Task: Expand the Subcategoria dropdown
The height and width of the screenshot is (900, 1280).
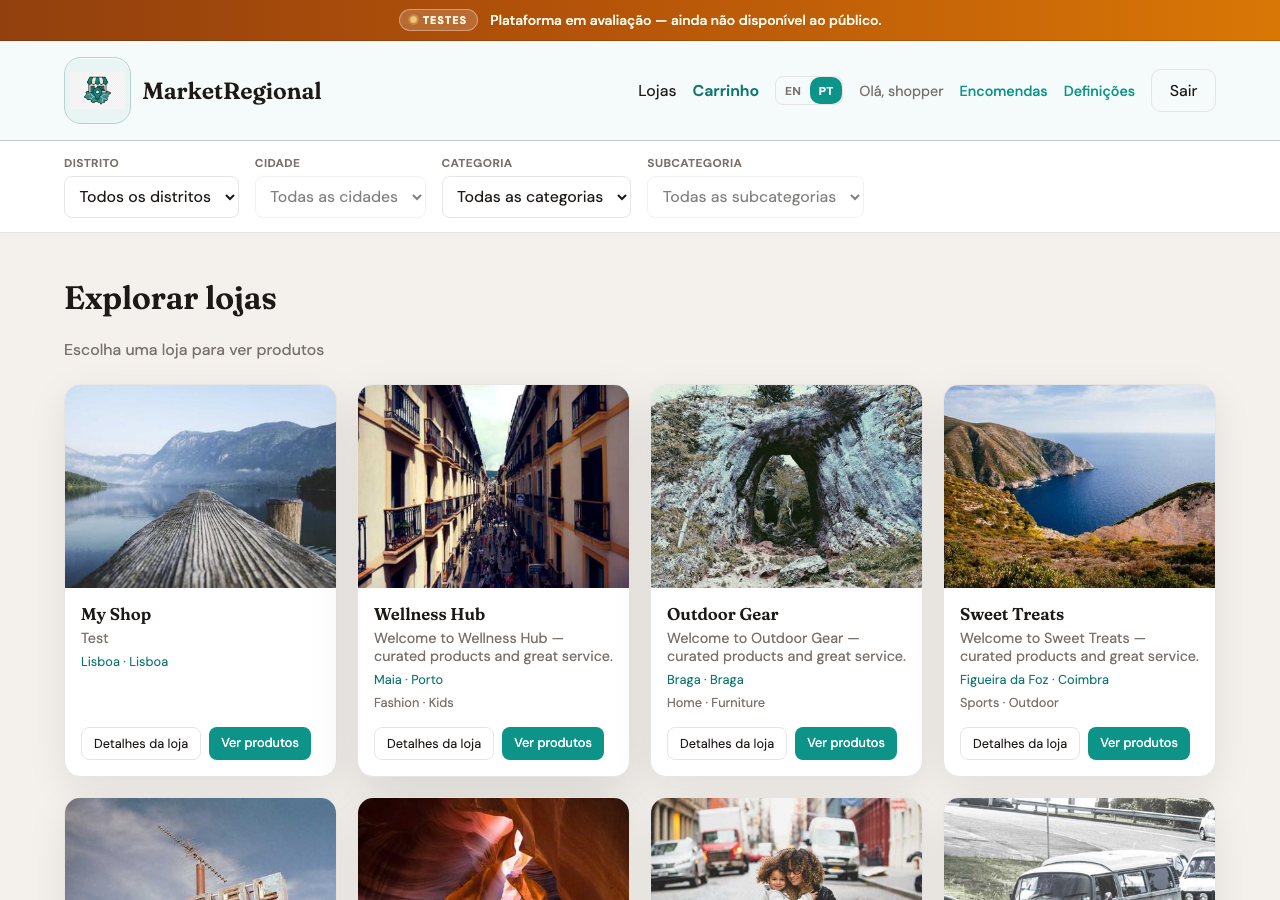Action: (755, 197)
